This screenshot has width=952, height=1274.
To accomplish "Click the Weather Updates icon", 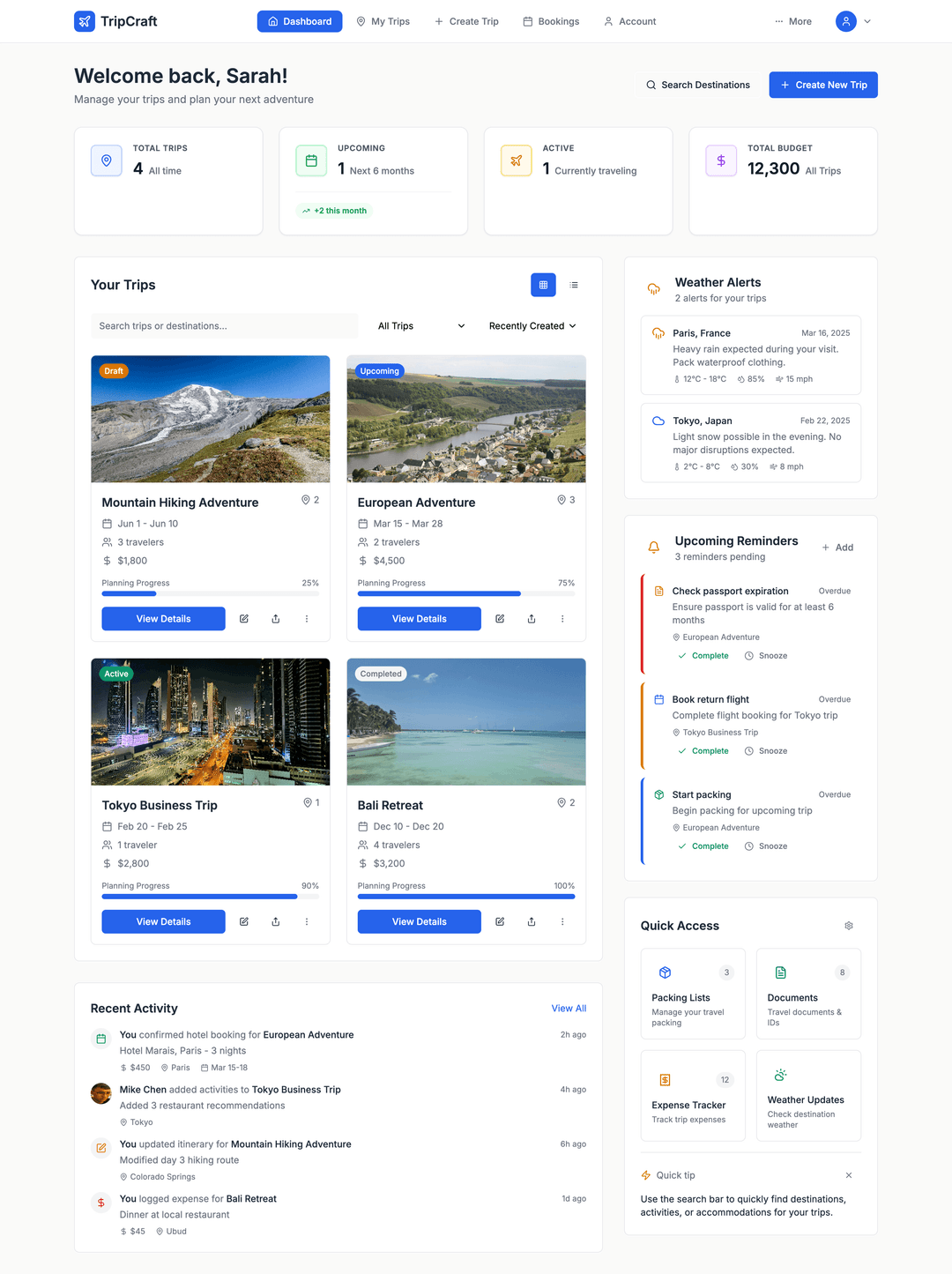I will point(780,1075).
